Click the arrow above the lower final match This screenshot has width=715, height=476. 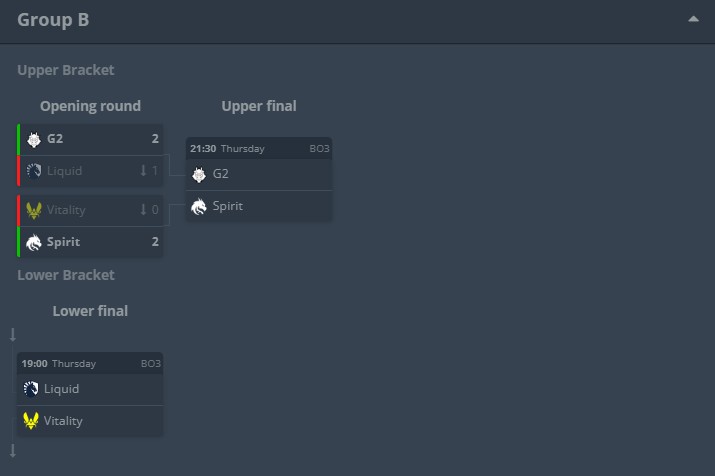pos(13,334)
